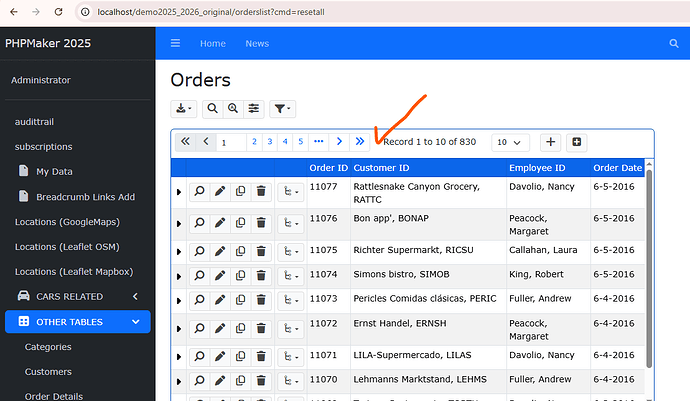Open the Home menu item
690x401 pixels.
point(212,44)
